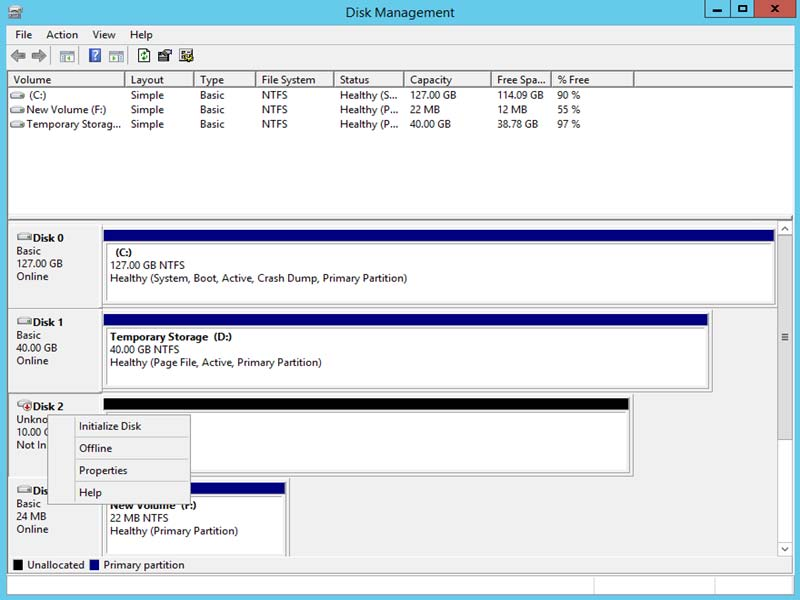
Task: Click the Forward arrow toolbar icon
Action: click(39, 56)
